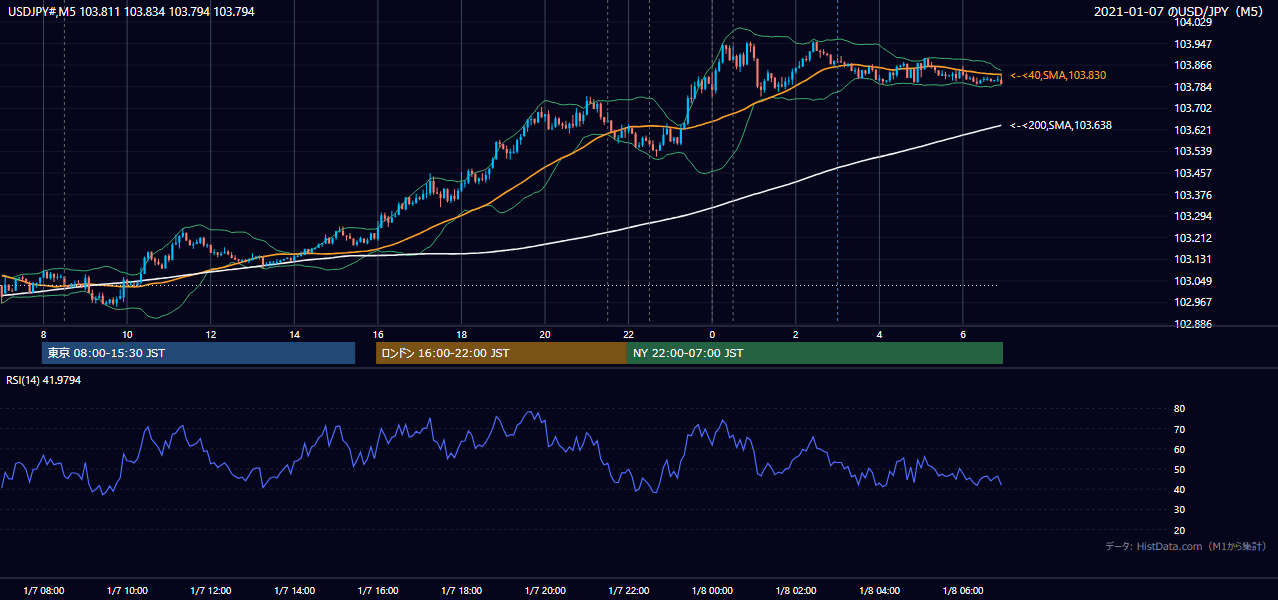Click the 1/7 10:00 time label

[x=127, y=590]
